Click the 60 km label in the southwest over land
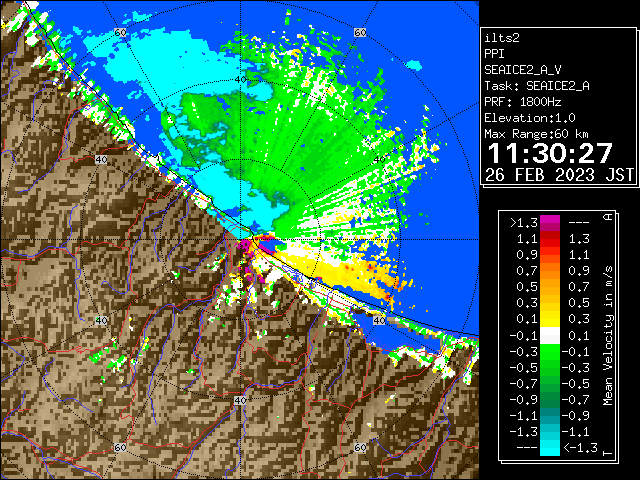This screenshot has height=480, width=640. 120,447
